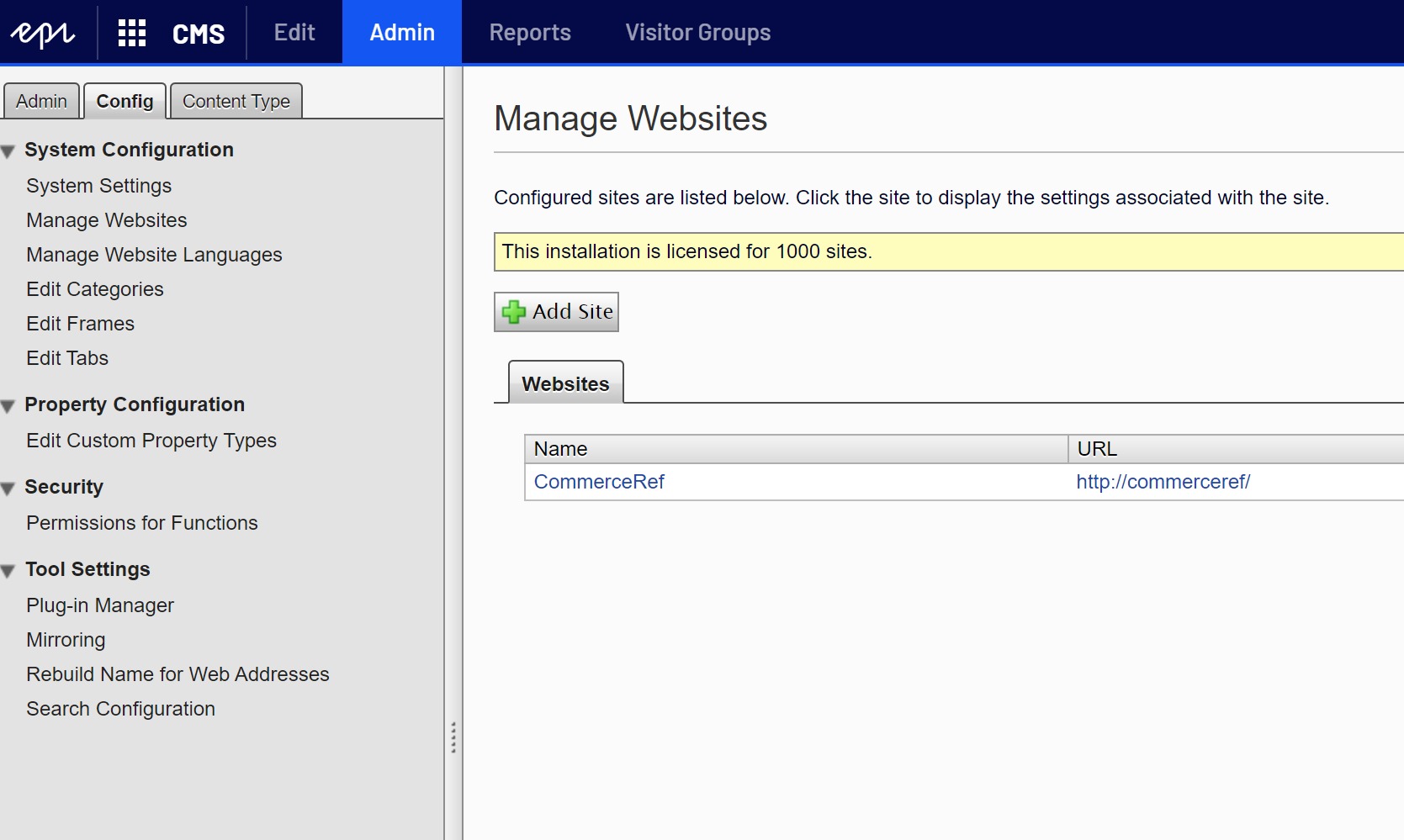Collapse the System Configuration section
1404x840 pixels.
pos(8,151)
